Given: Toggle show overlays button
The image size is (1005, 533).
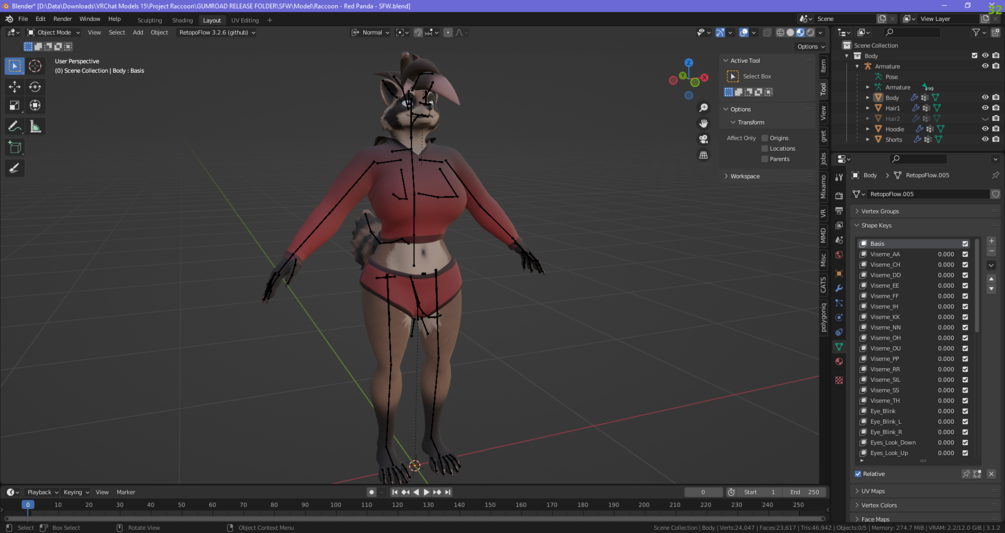Looking at the screenshot, I should (743, 32).
